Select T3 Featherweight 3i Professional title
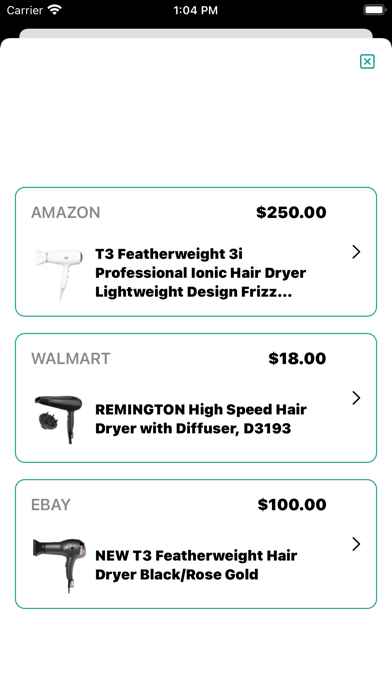The image size is (392, 696). (200, 273)
